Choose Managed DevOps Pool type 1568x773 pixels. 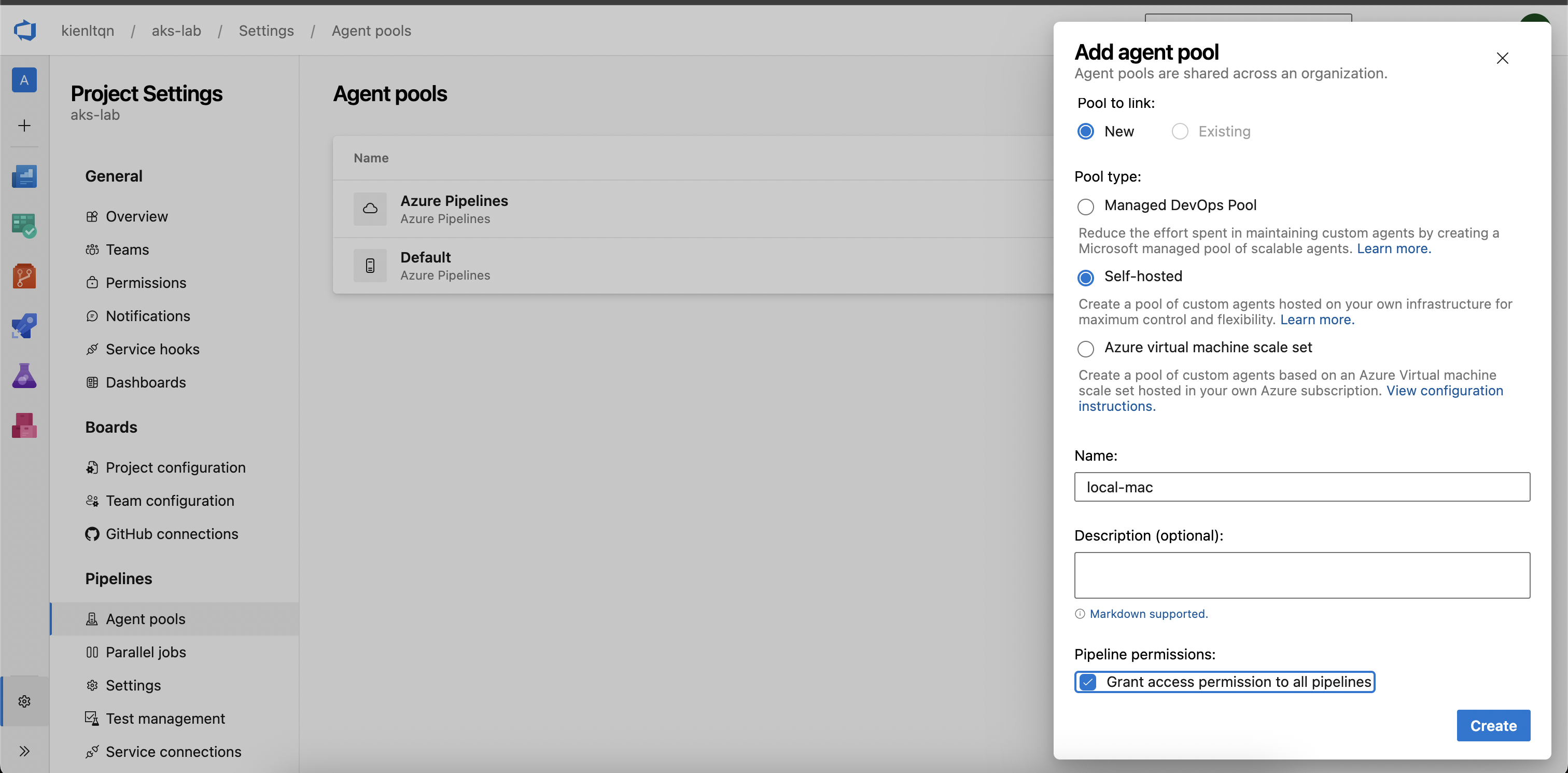point(1085,206)
